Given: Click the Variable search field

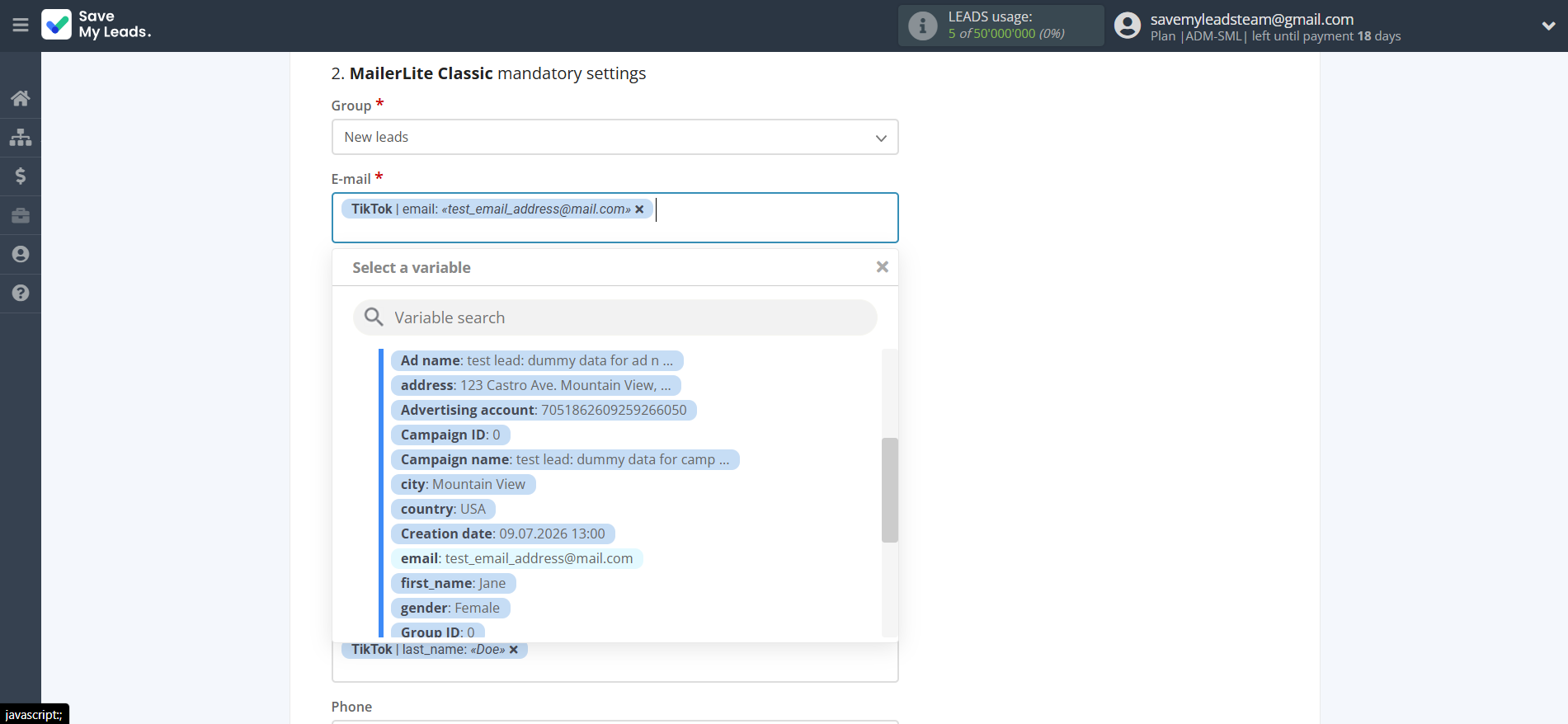Looking at the screenshot, I should coord(614,317).
